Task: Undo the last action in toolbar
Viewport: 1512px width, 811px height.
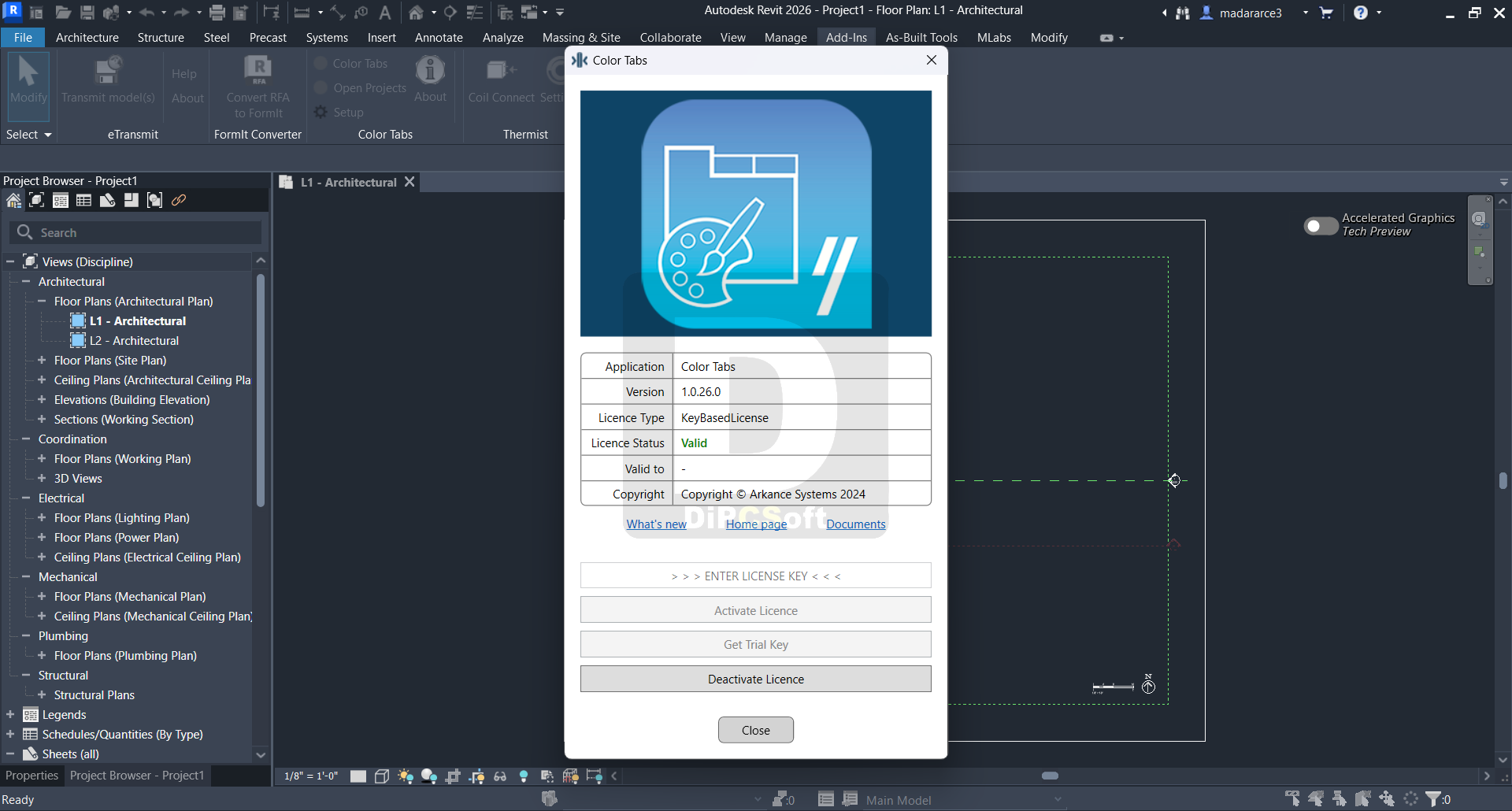Action: (x=147, y=13)
